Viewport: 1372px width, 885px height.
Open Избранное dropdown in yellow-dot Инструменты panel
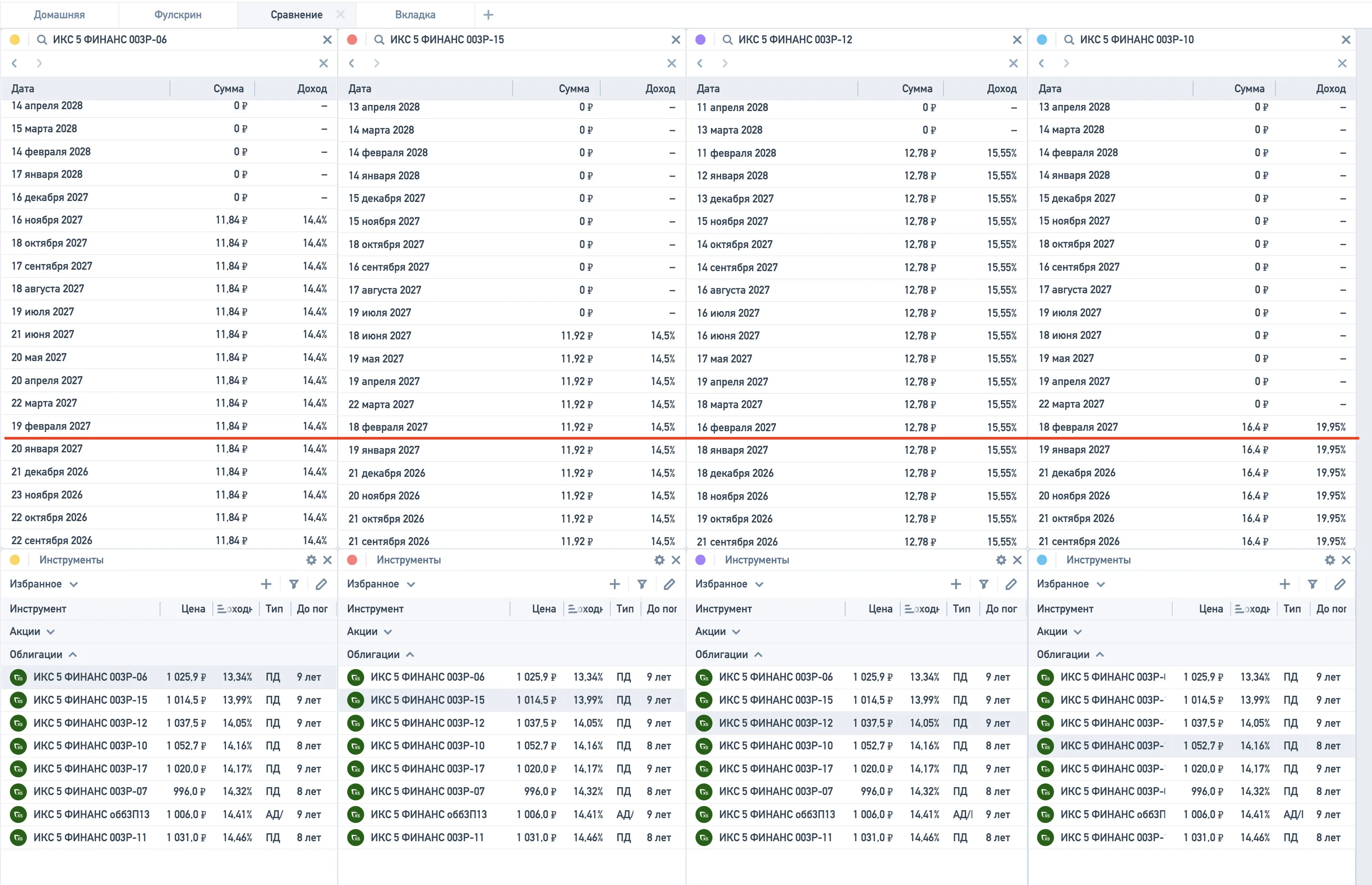click(x=44, y=584)
